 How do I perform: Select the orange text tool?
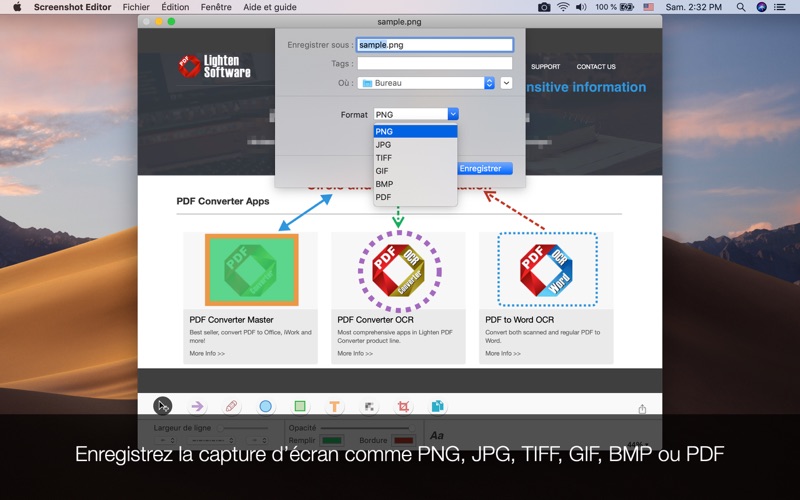coord(334,407)
